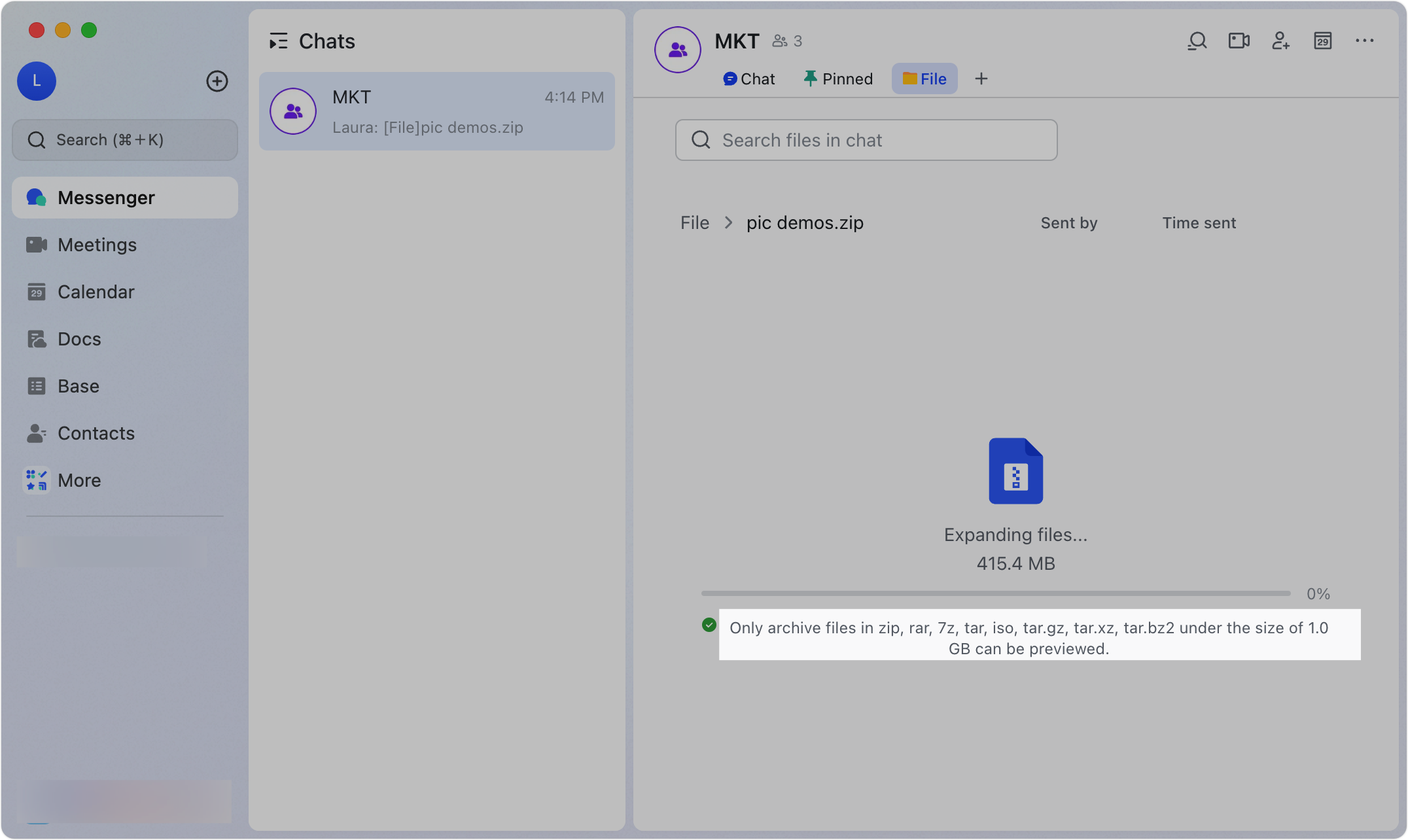
Task: Select Meetings in the sidebar
Action: pos(98,245)
